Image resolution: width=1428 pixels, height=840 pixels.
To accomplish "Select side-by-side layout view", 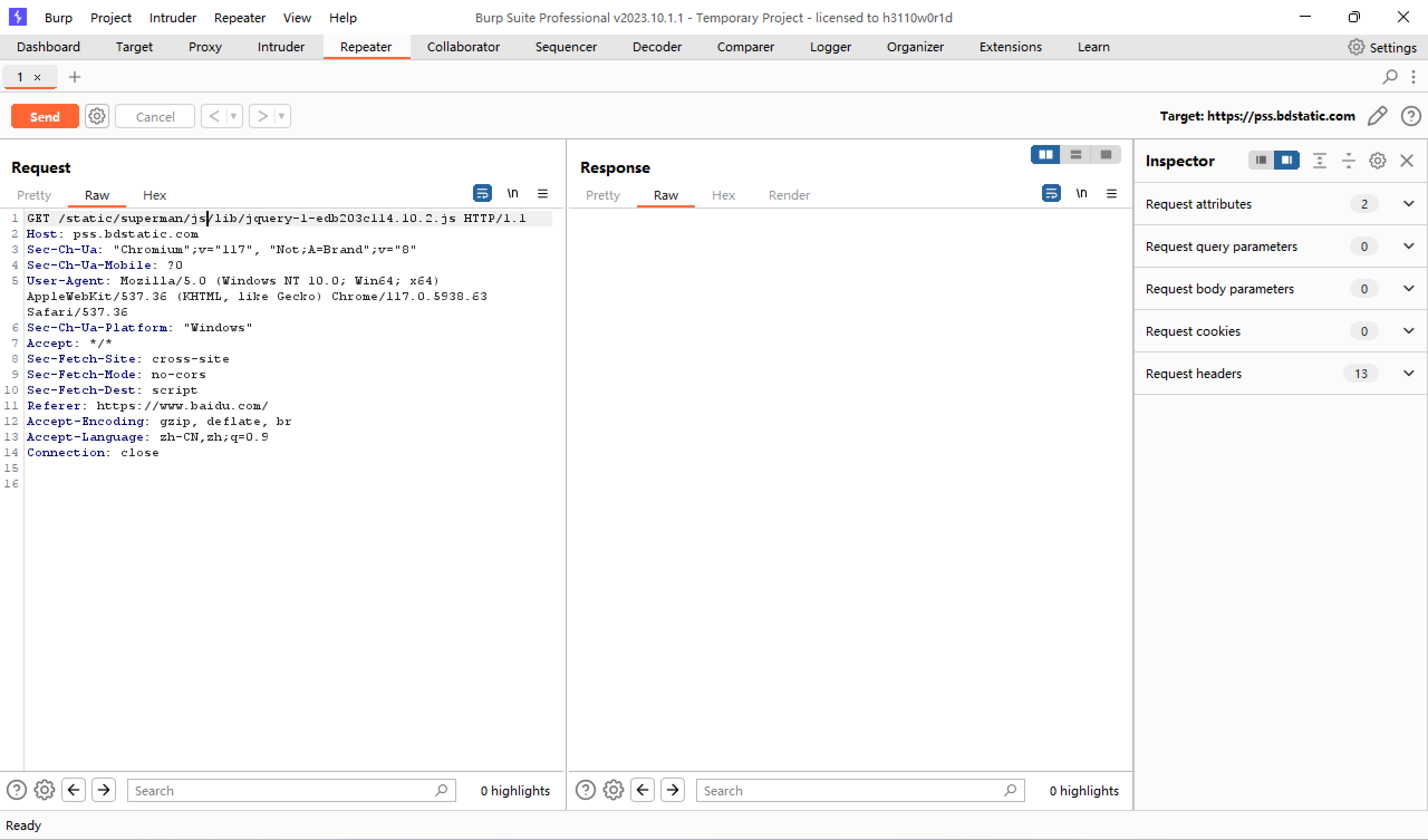I will coord(1045,155).
